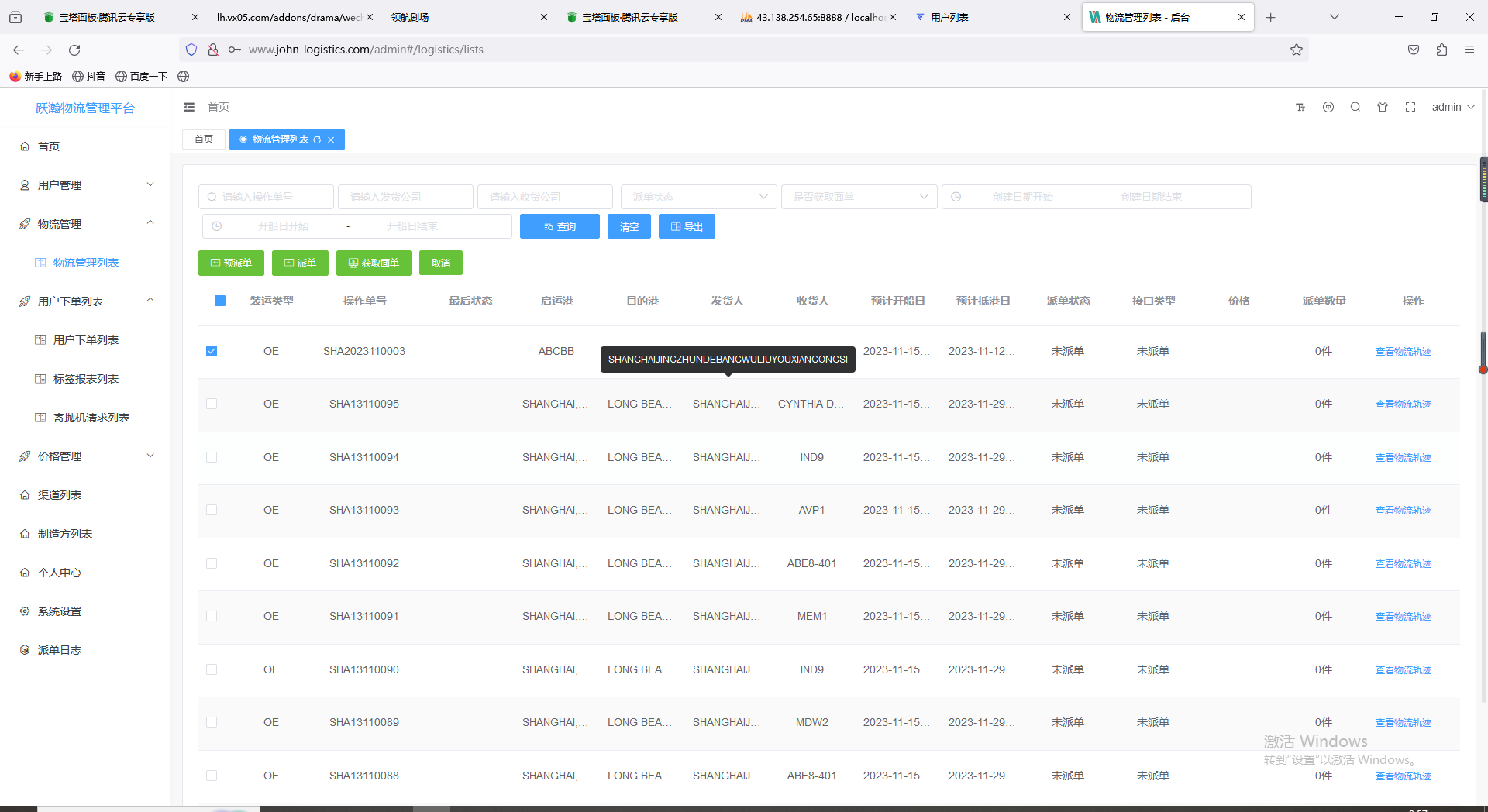Open the Firefox application menu
The height and width of the screenshot is (812, 1488).
pyautogui.click(x=1469, y=50)
